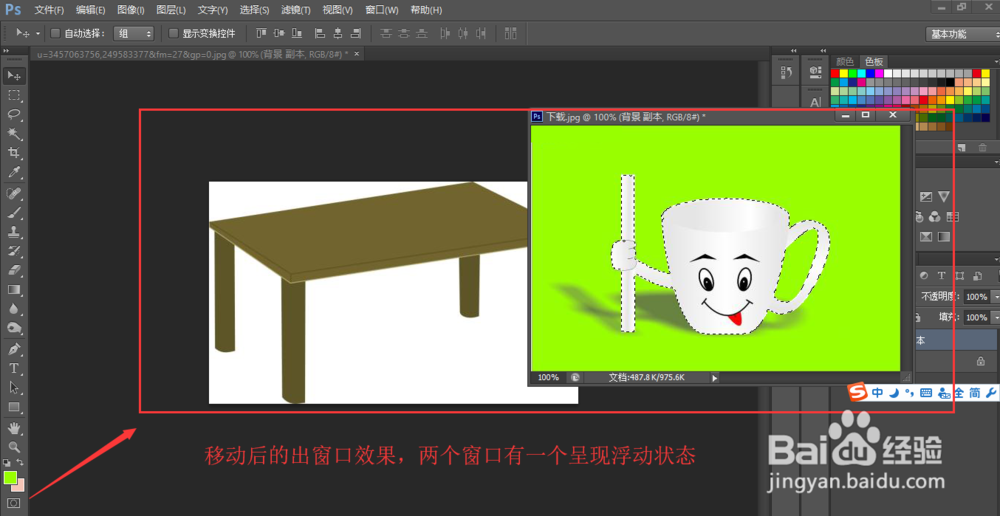Select the Gradient tool
Image resolution: width=1000 pixels, height=516 pixels.
coord(14,290)
